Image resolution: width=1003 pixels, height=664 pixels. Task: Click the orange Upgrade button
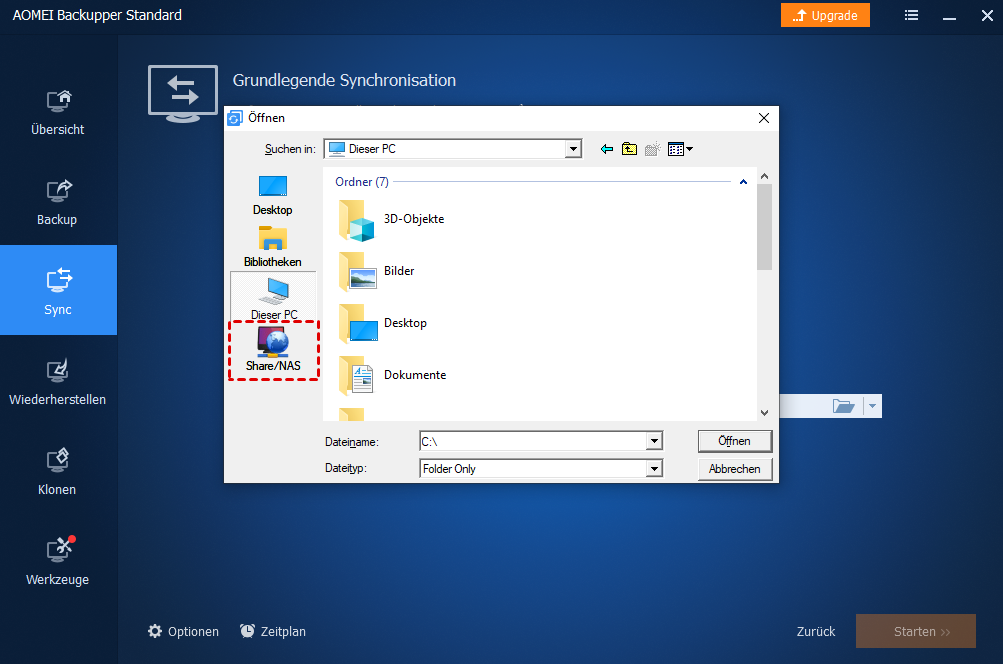[x=825, y=15]
